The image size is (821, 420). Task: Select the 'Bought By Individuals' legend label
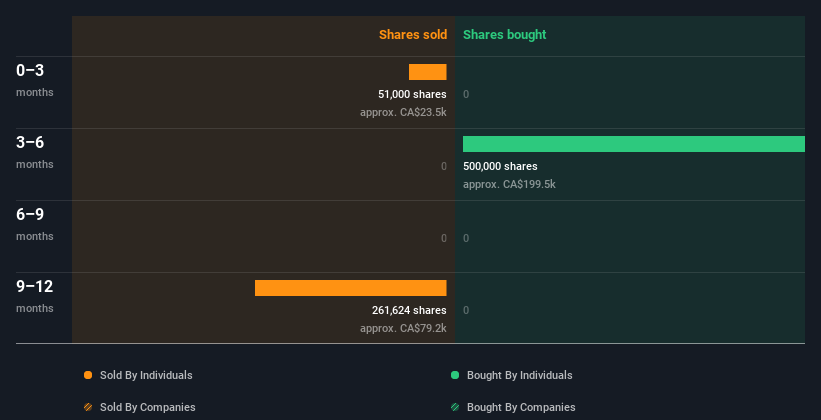pos(519,375)
